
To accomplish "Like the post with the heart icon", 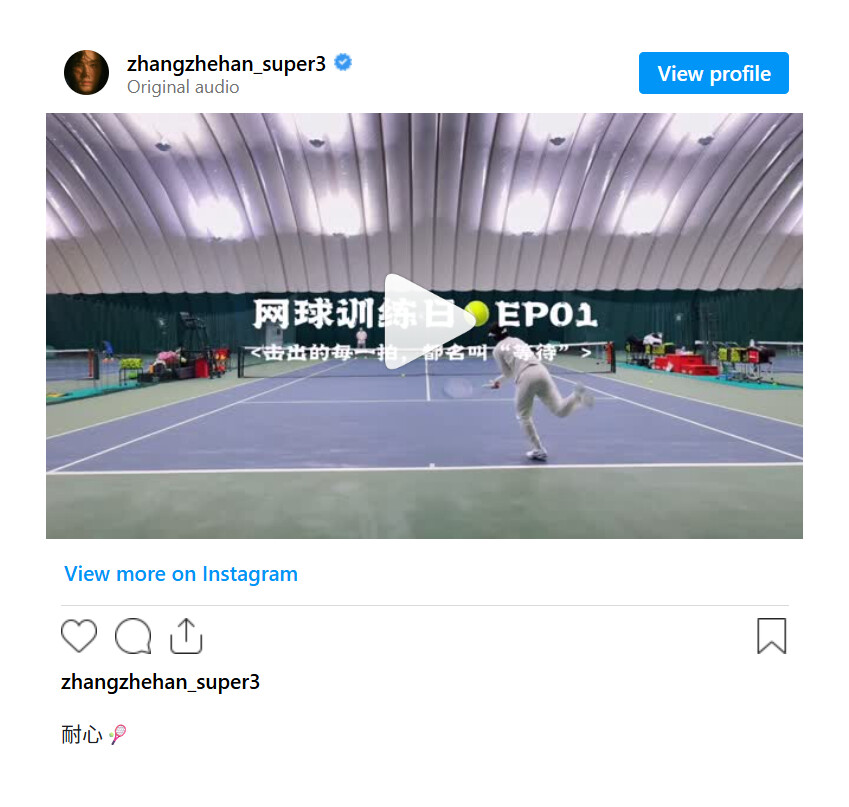I will click(x=79, y=635).
